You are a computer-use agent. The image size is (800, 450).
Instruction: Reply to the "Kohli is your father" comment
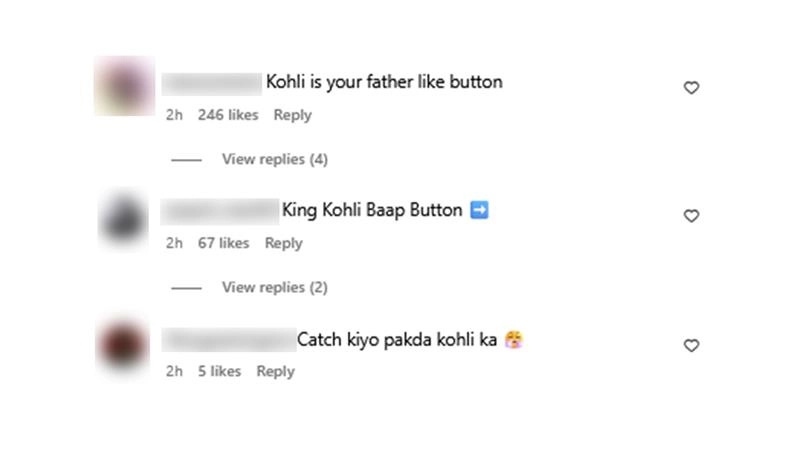(292, 115)
